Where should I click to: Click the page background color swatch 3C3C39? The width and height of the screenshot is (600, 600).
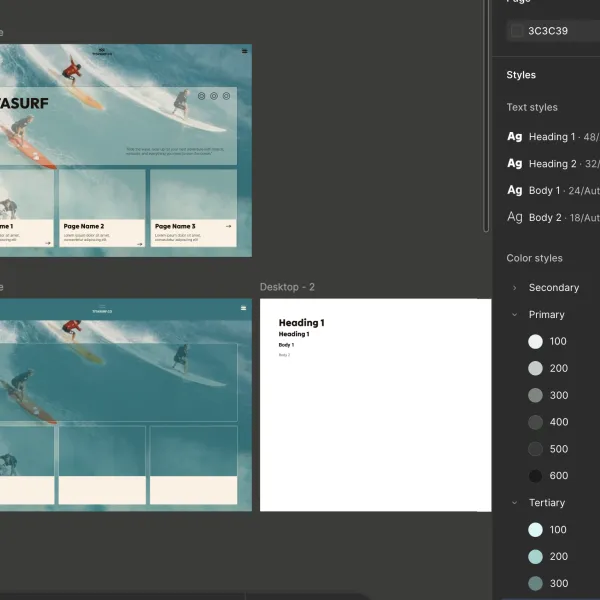click(x=517, y=31)
